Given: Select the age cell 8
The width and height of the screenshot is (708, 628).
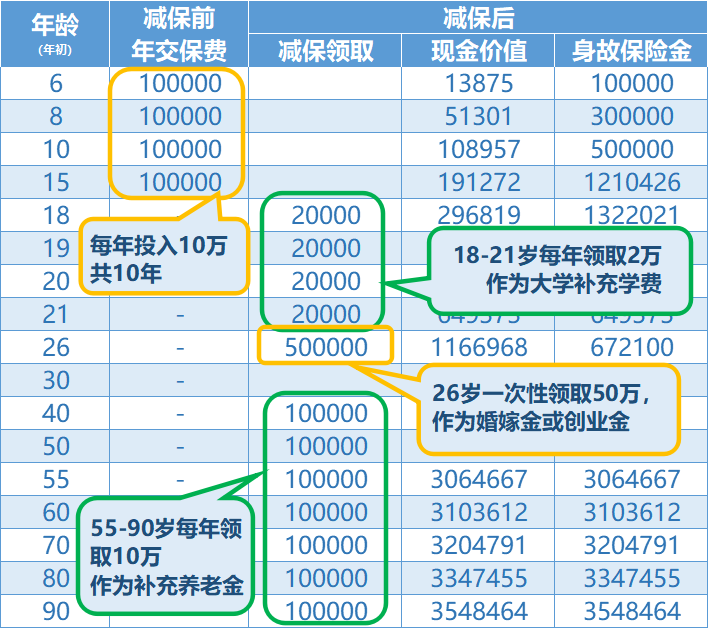Looking at the screenshot, I should point(56,116).
